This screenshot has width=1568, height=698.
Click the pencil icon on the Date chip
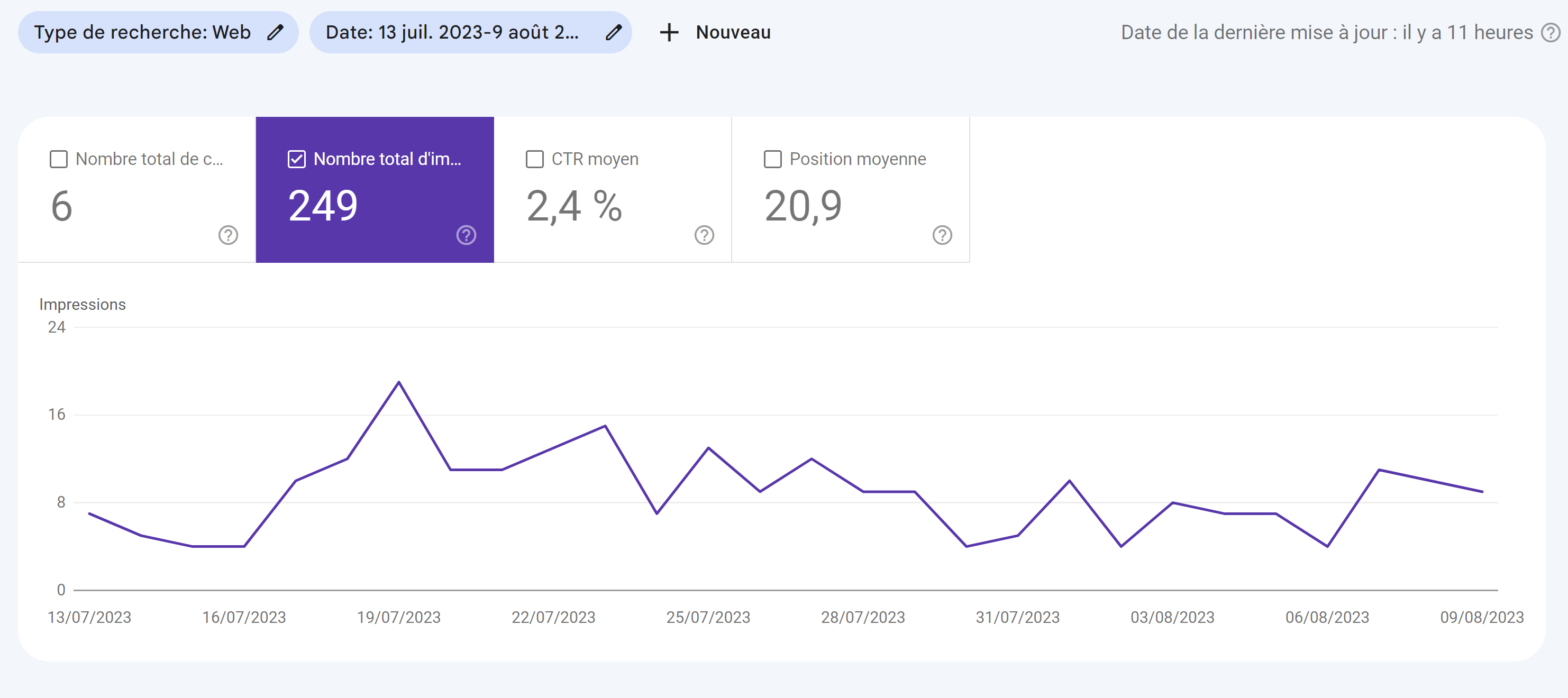point(614,32)
